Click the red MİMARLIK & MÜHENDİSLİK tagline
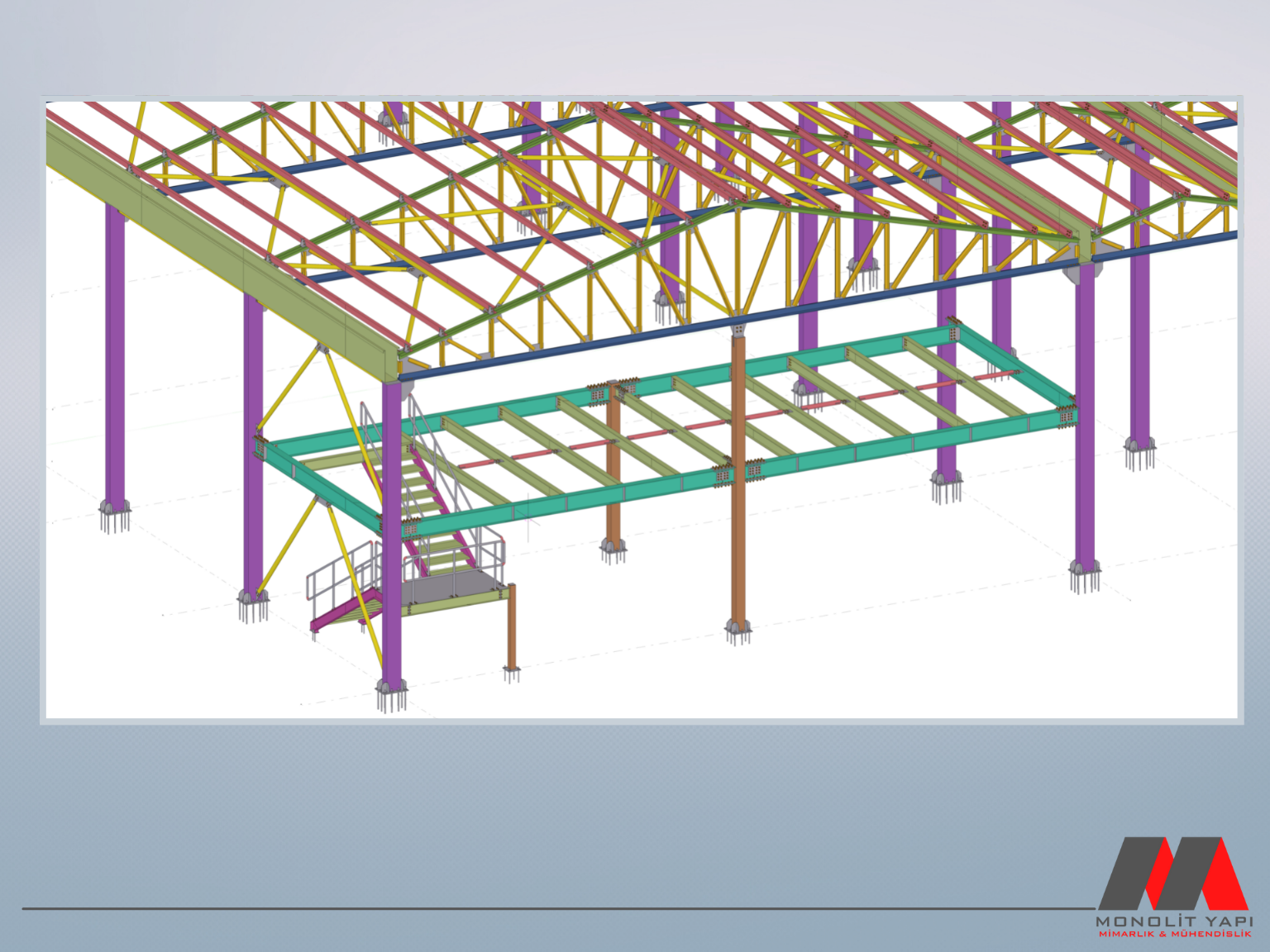The height and width of the screenshot is (952, 1270). coord(1174,935)
